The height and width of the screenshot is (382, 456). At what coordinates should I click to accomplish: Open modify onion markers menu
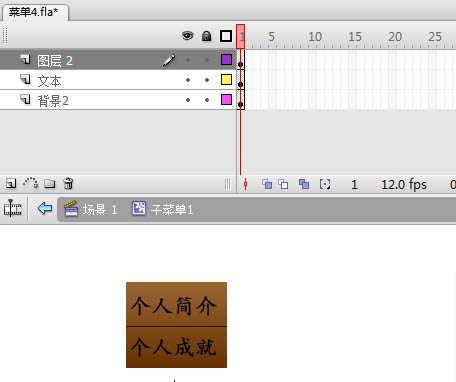pyautogui.click(x=325, y=184)
